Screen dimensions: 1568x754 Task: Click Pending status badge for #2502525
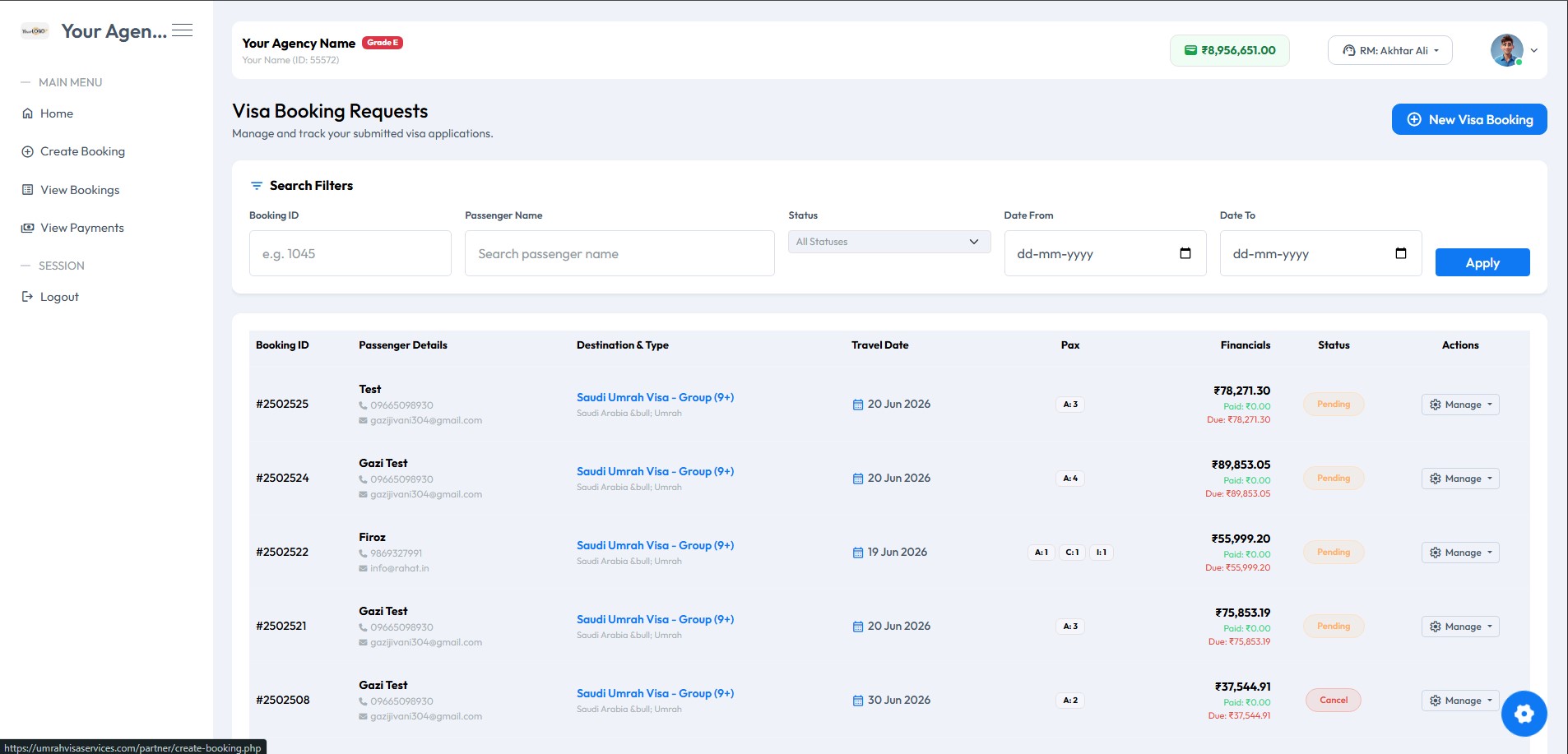point(1334,404)
